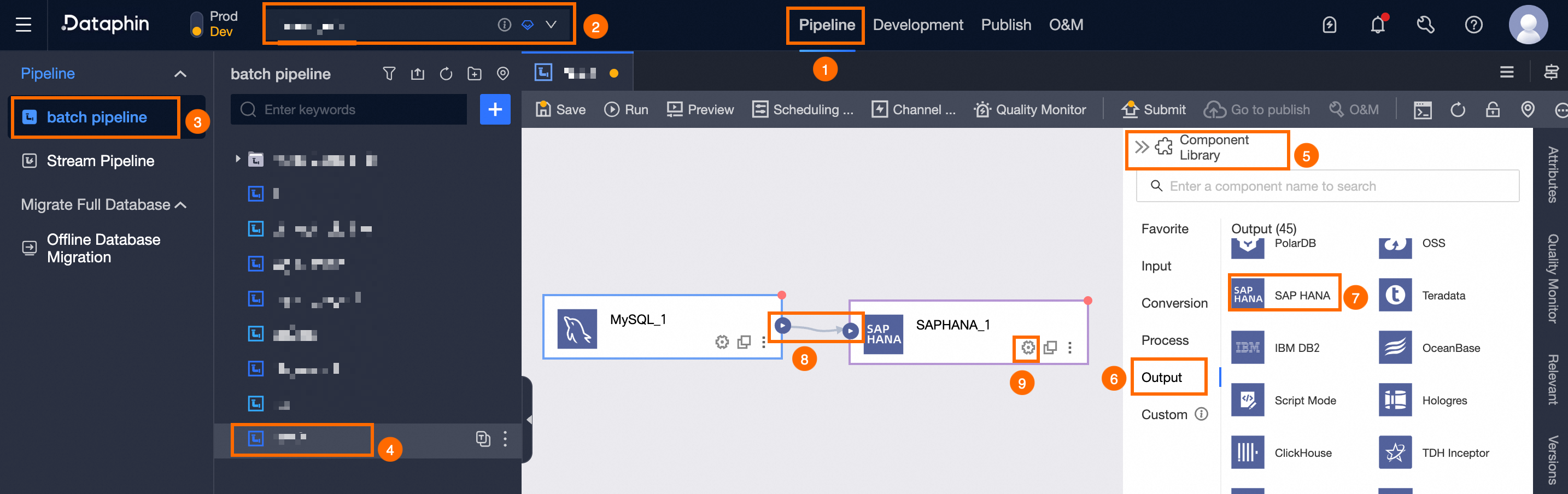Toggle the Prod/Dev environment switch
This screenshot has width=1568, height=494.
[197, 25]
